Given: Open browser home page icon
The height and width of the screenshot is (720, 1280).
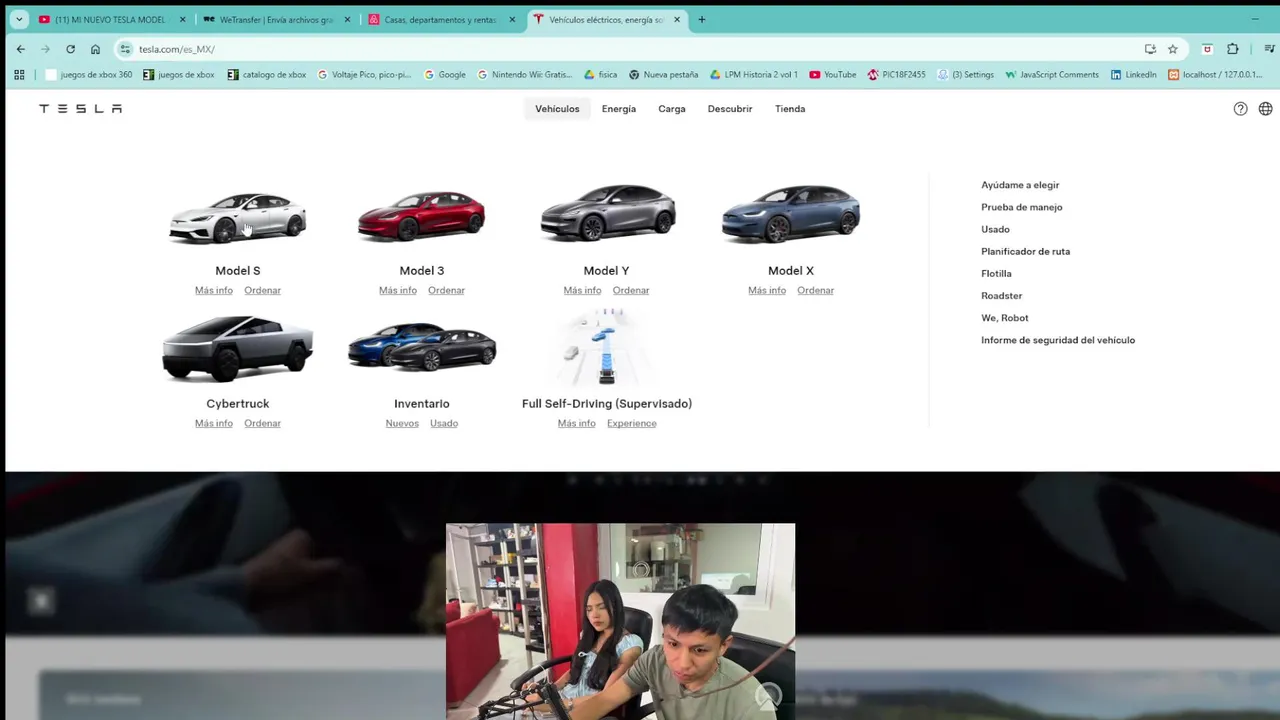Looking at the screenshot, I should coord(95,49).
